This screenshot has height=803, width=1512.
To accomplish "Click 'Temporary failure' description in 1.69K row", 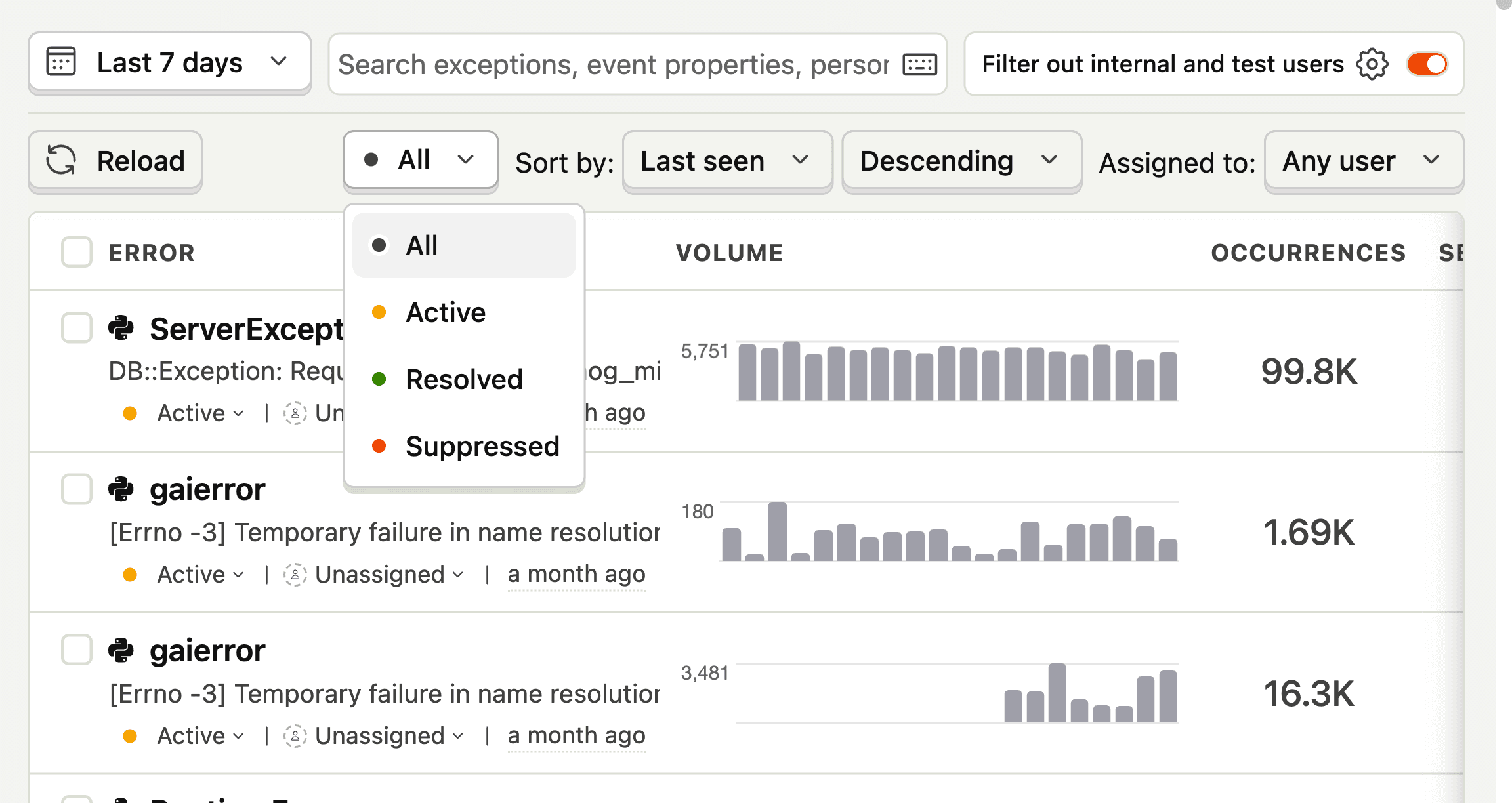I will (x=385, y=533).
